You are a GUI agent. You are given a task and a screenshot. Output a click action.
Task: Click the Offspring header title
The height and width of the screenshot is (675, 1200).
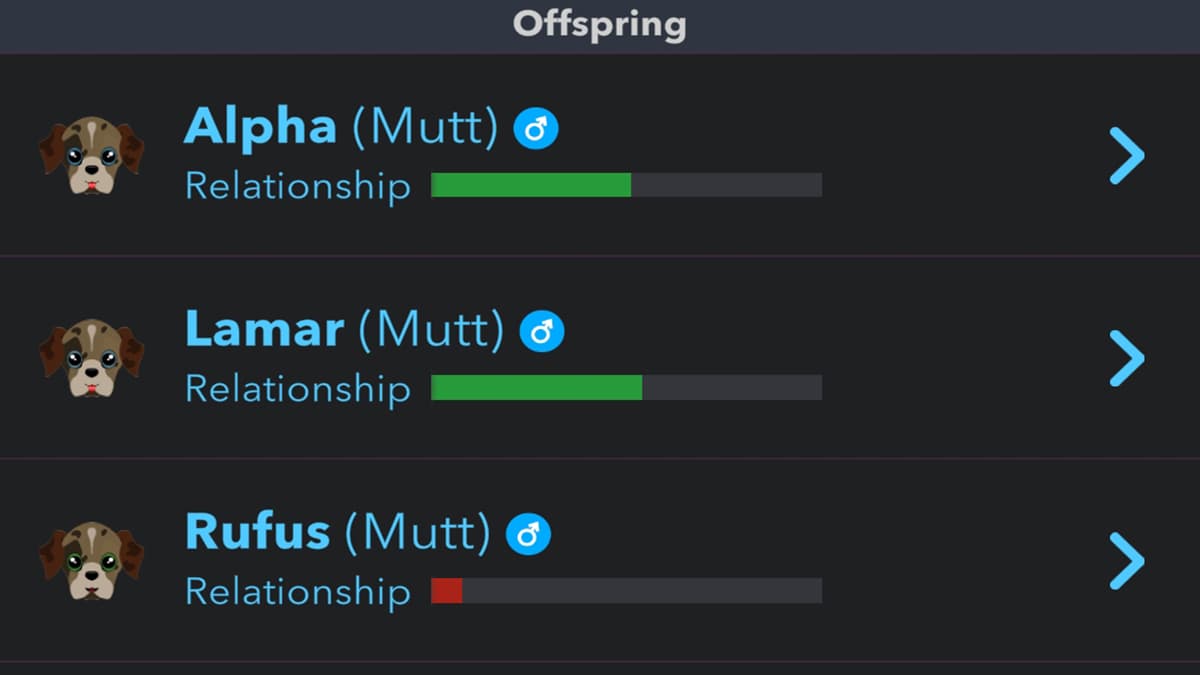click(600, 24)
